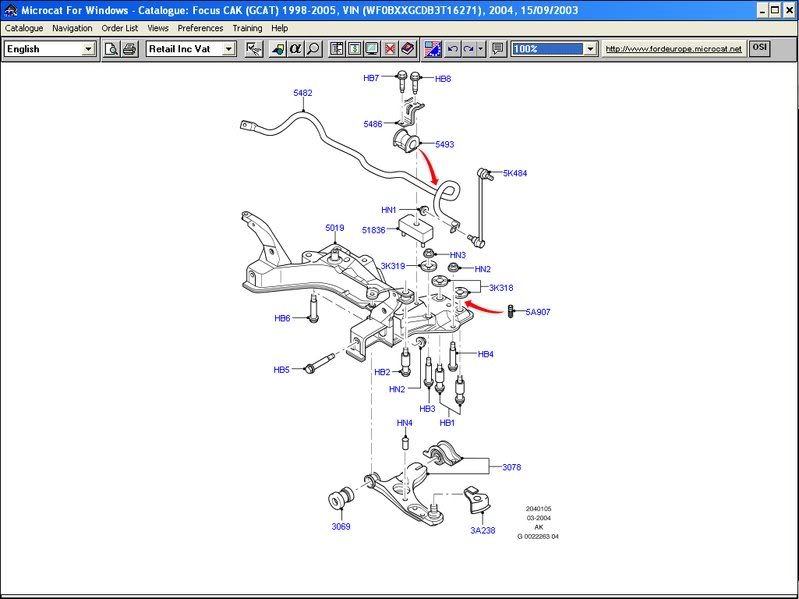Select the 5K484 part callout
Viewport: 799px width, 599px height.
click(514, 173)
